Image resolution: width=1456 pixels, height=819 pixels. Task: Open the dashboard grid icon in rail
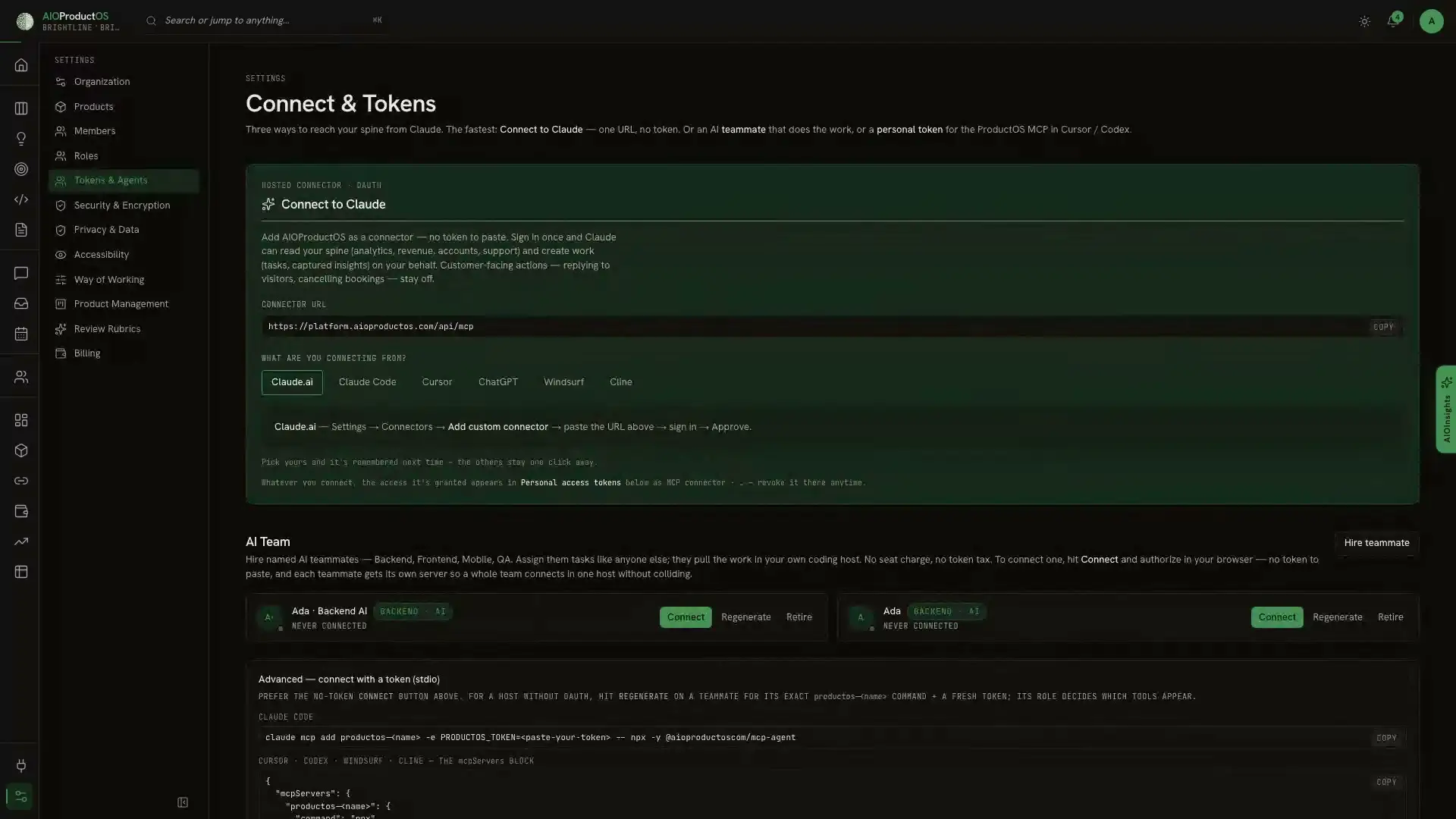[x=21, y=420]
